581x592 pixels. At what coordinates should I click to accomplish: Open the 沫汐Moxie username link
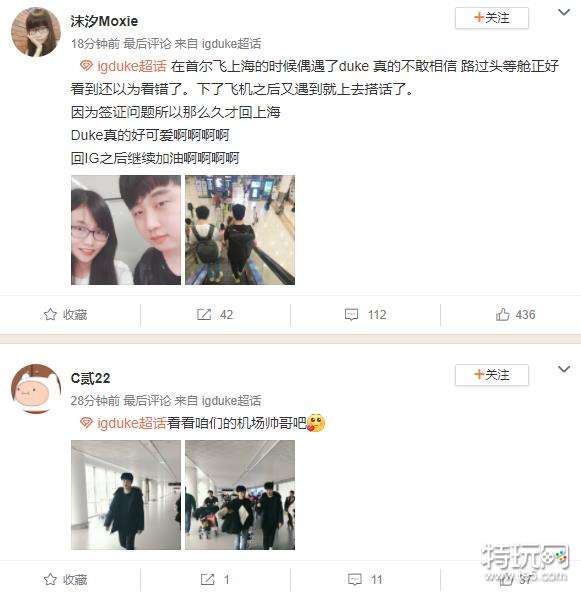(x=104, y=21)
